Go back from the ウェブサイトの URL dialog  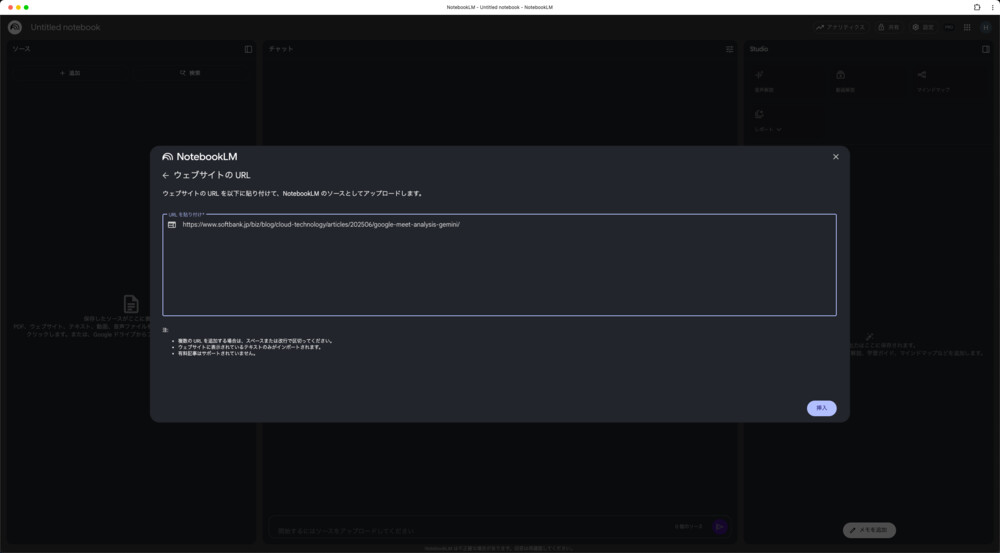[x=166, y=175]
